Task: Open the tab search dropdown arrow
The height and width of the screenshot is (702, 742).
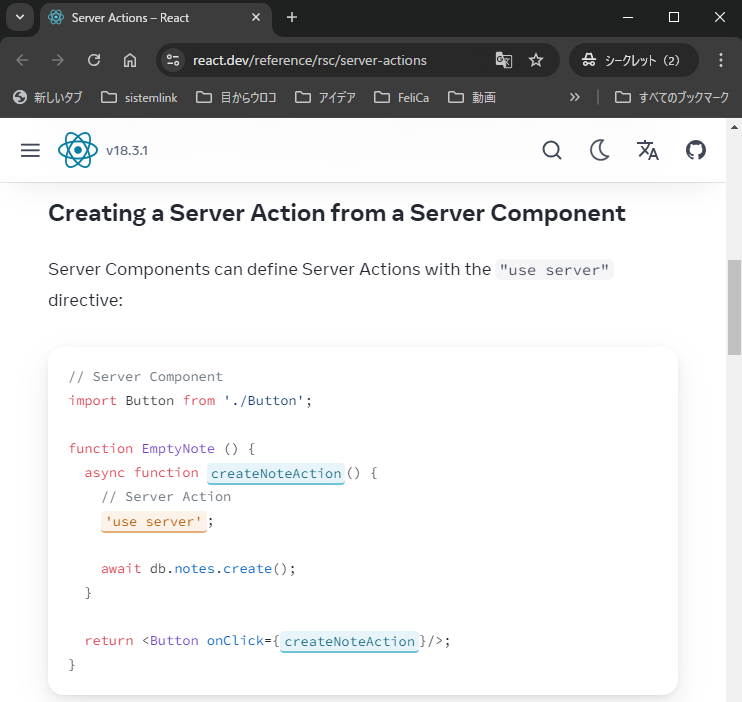Action: pos(20,18)
